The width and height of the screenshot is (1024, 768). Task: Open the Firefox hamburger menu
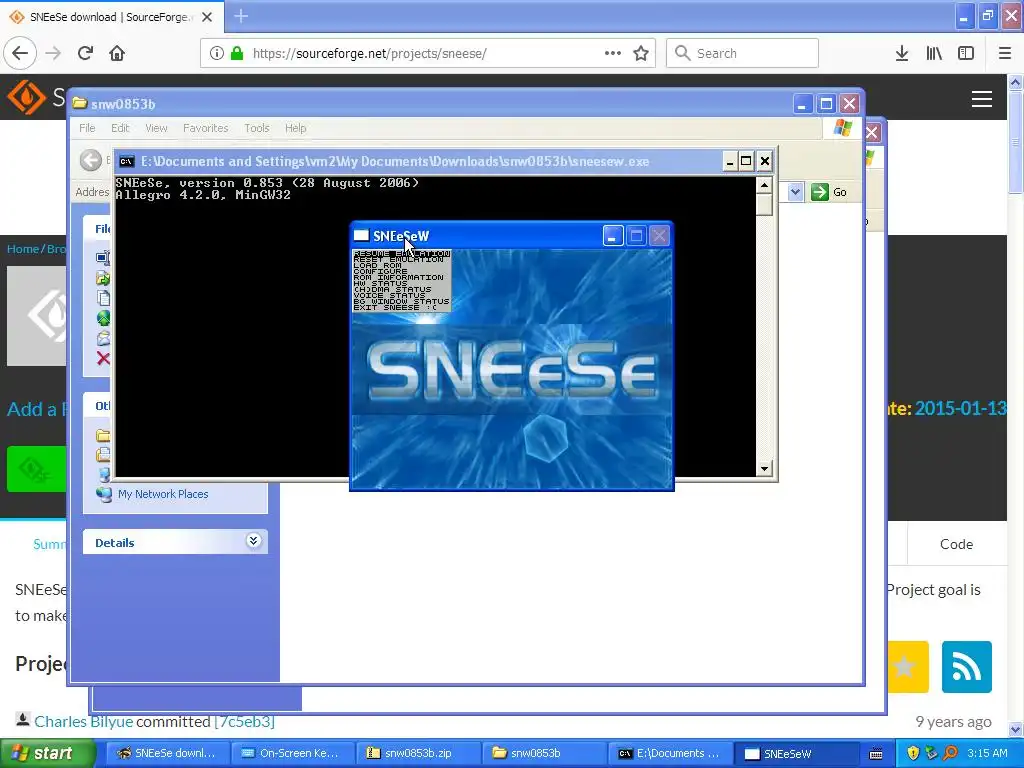point(1005,53)
